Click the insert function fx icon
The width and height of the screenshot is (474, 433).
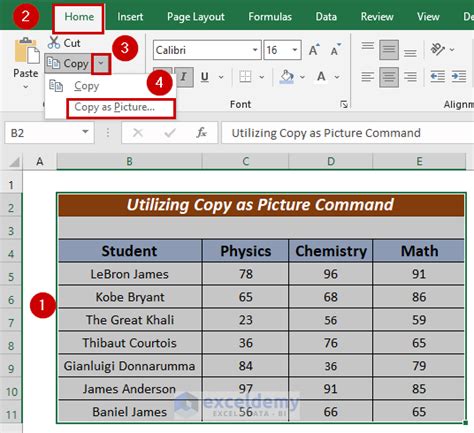(201, 133)
